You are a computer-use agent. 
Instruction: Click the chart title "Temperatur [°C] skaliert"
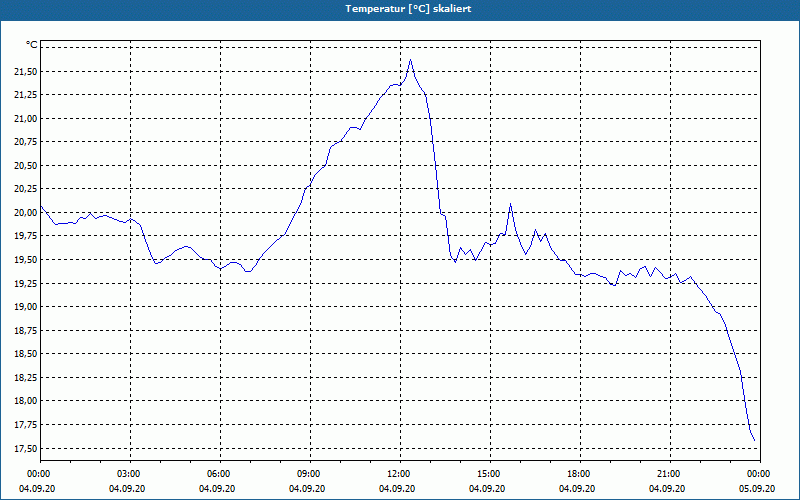point(408,9)
